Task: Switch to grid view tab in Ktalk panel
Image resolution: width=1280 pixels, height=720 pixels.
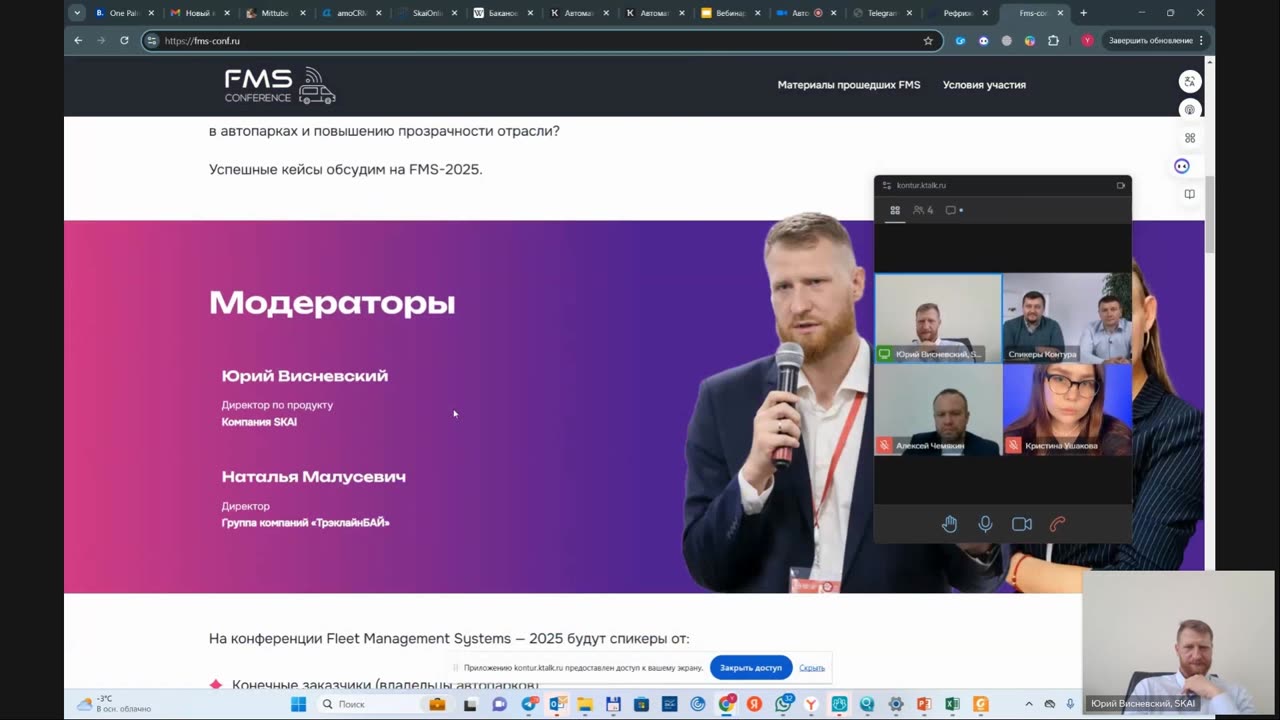Action: (x=895, y=210)
